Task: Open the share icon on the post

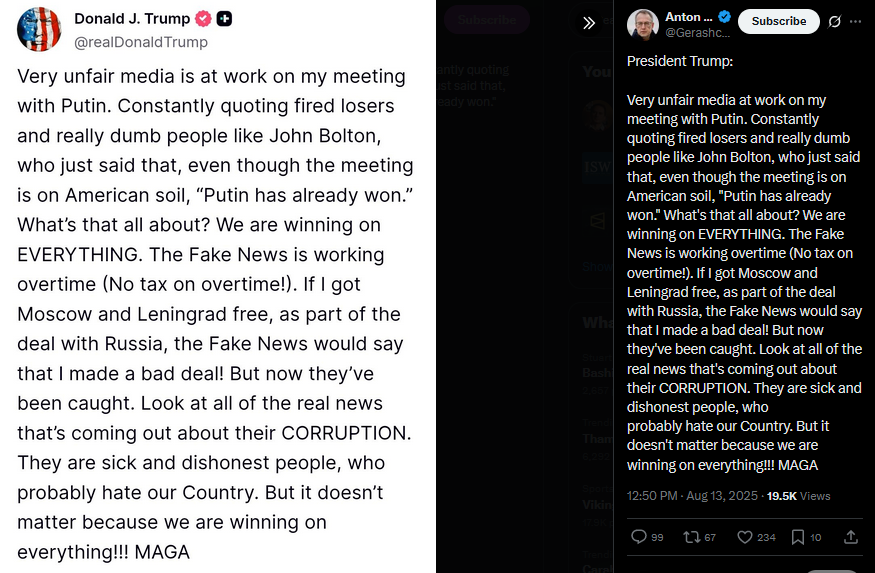Action: (x=851, y=537)
